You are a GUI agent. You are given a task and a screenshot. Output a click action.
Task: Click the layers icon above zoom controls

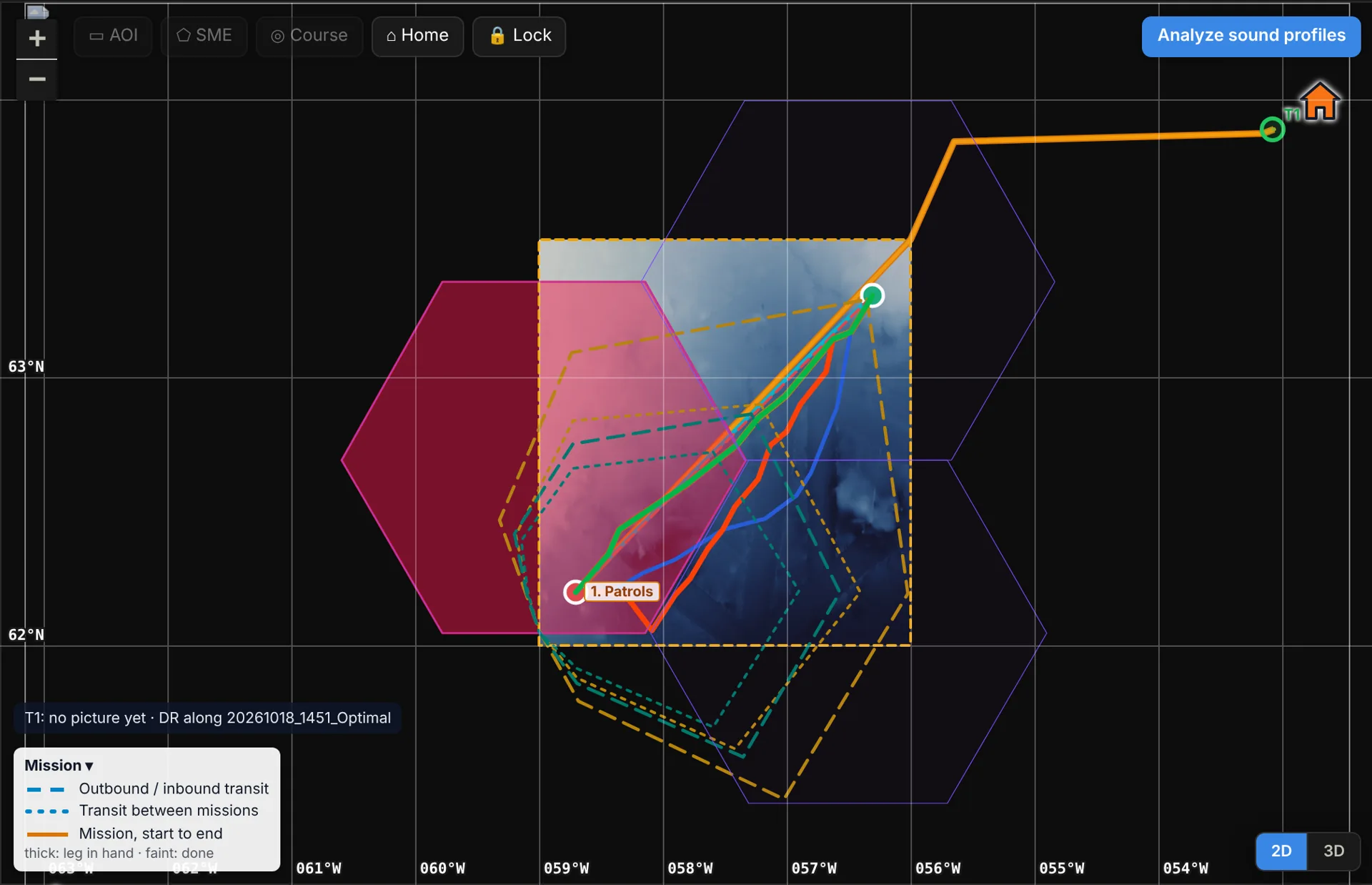point(37,11)
